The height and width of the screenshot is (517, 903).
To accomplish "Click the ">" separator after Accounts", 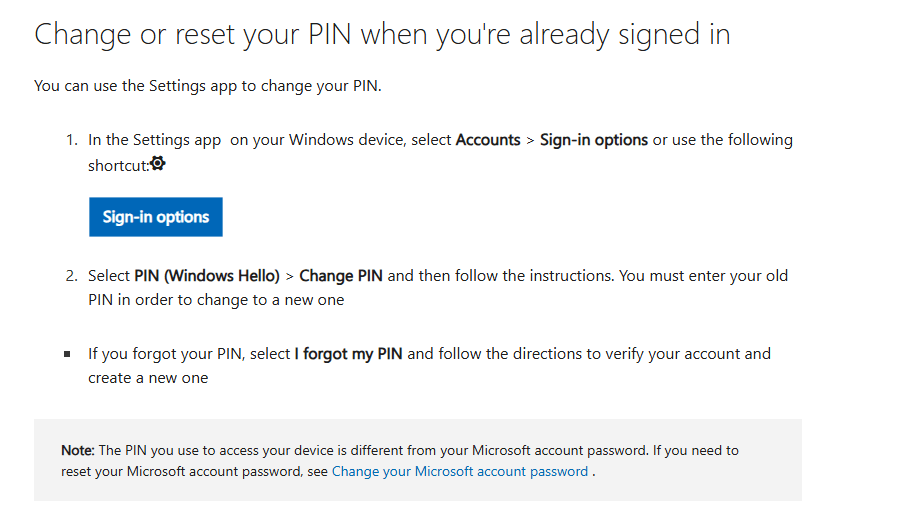I will coord(530,140).
